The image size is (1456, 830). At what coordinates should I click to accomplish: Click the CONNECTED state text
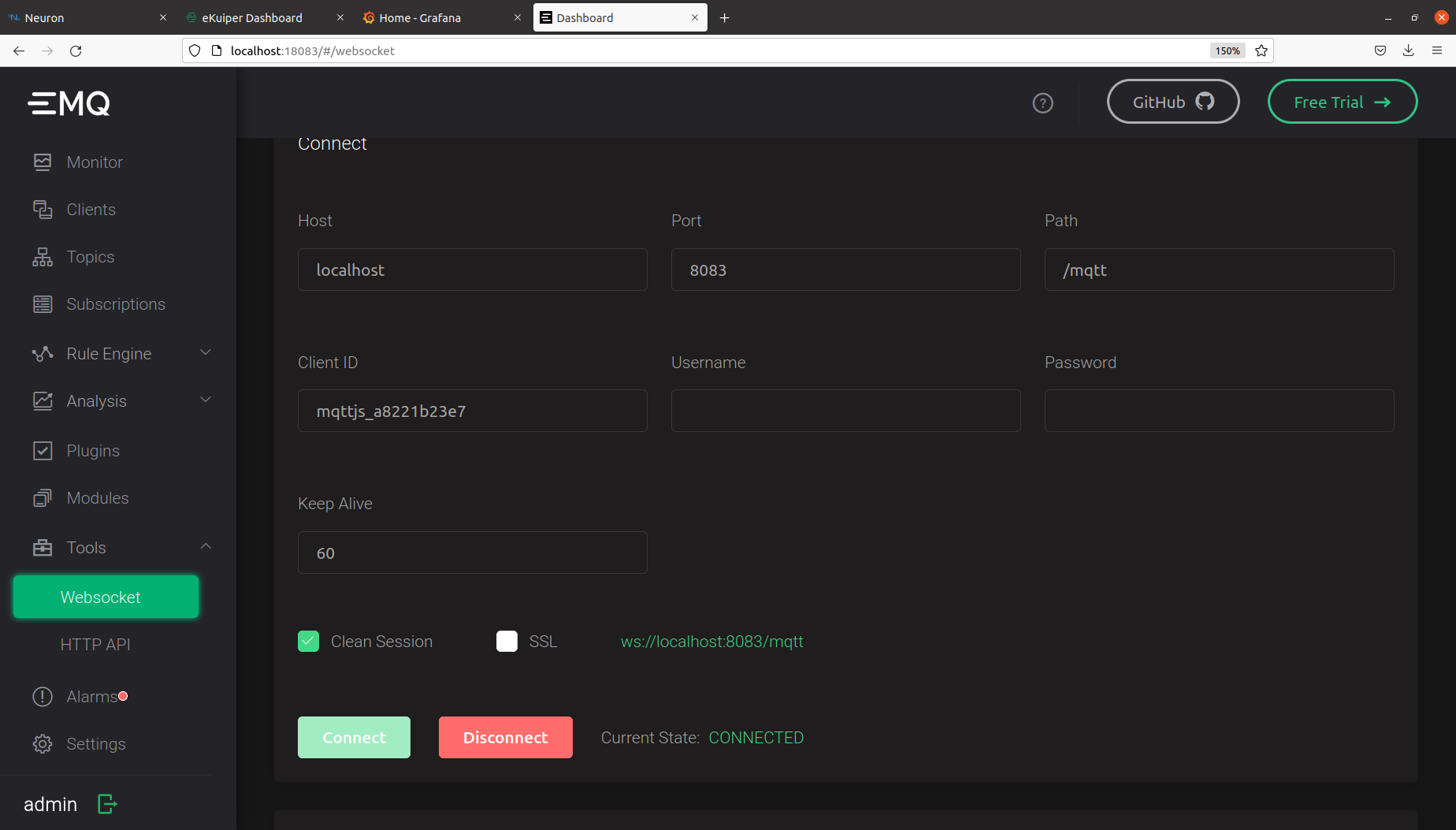tap(756, 738)
